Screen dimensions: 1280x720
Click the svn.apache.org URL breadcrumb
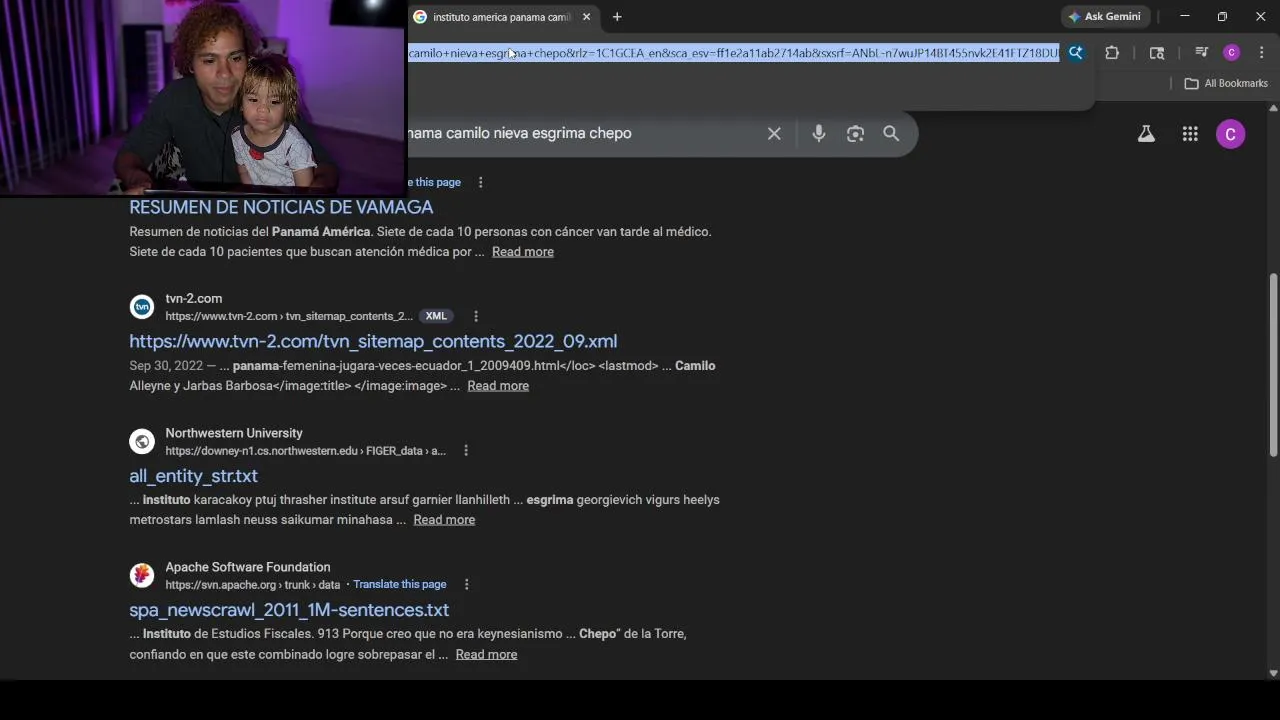coord(253,585)
